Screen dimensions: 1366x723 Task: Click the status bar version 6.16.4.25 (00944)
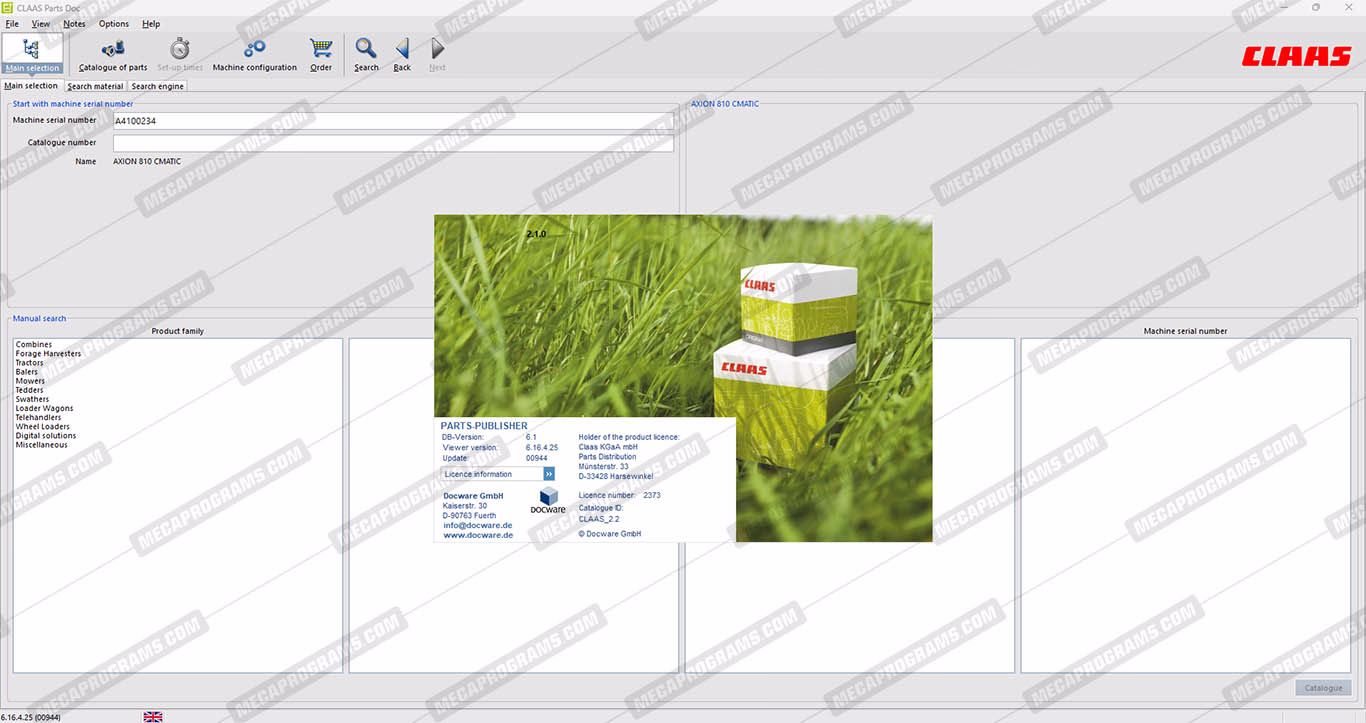click(32, 716)
